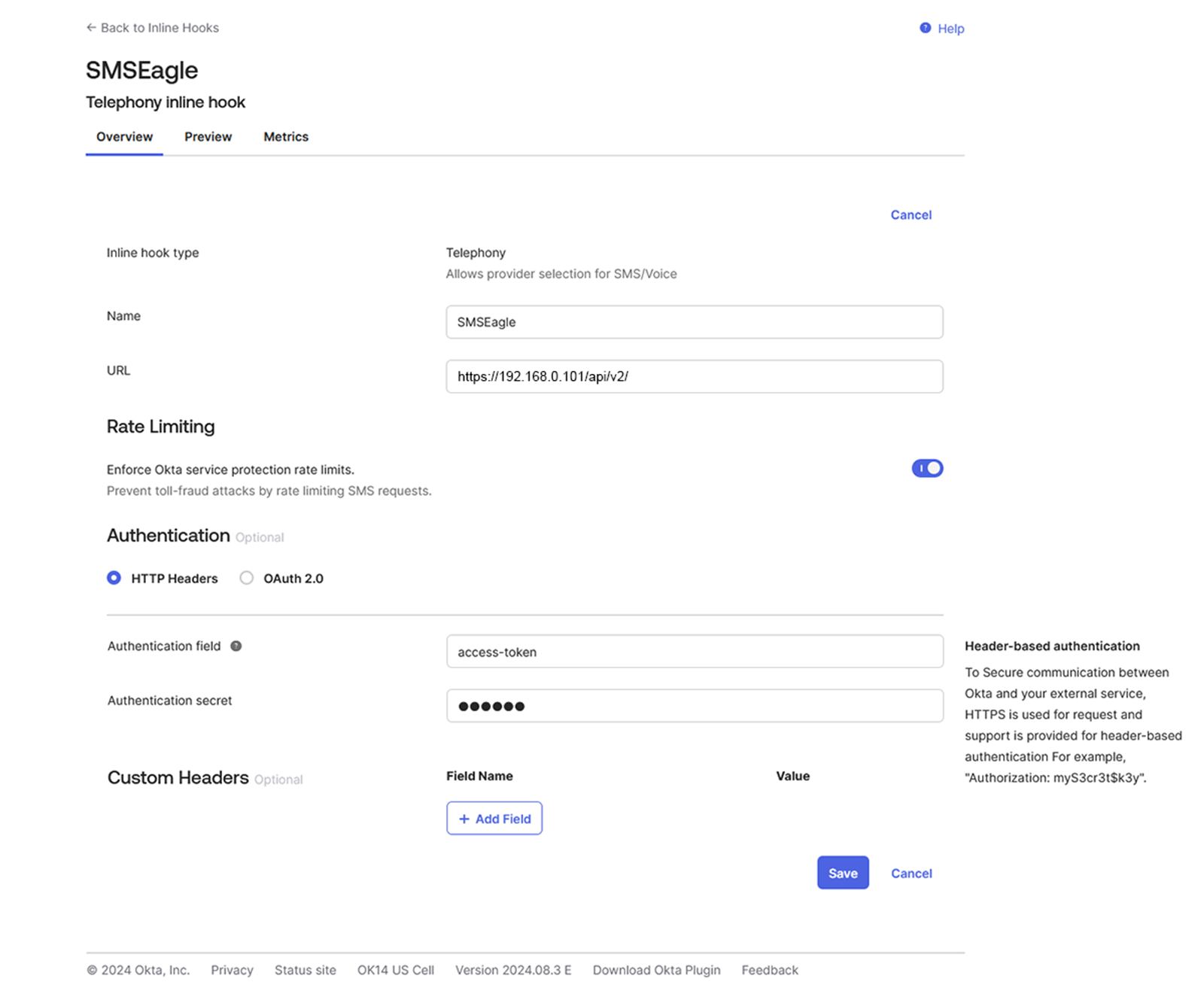
Task: Focus the Authentication field input
Action: (x=695, y=652)
